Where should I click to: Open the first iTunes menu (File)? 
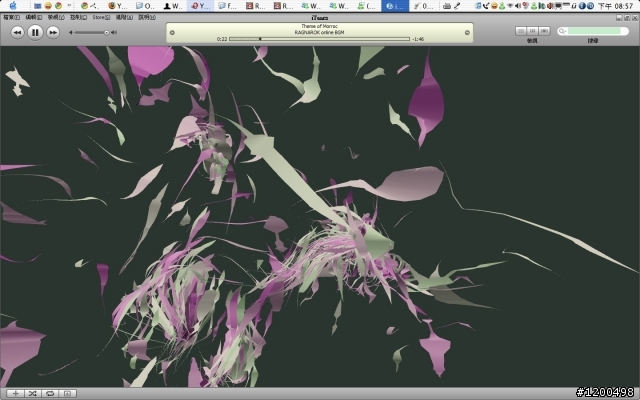click(x=11, y=18)
